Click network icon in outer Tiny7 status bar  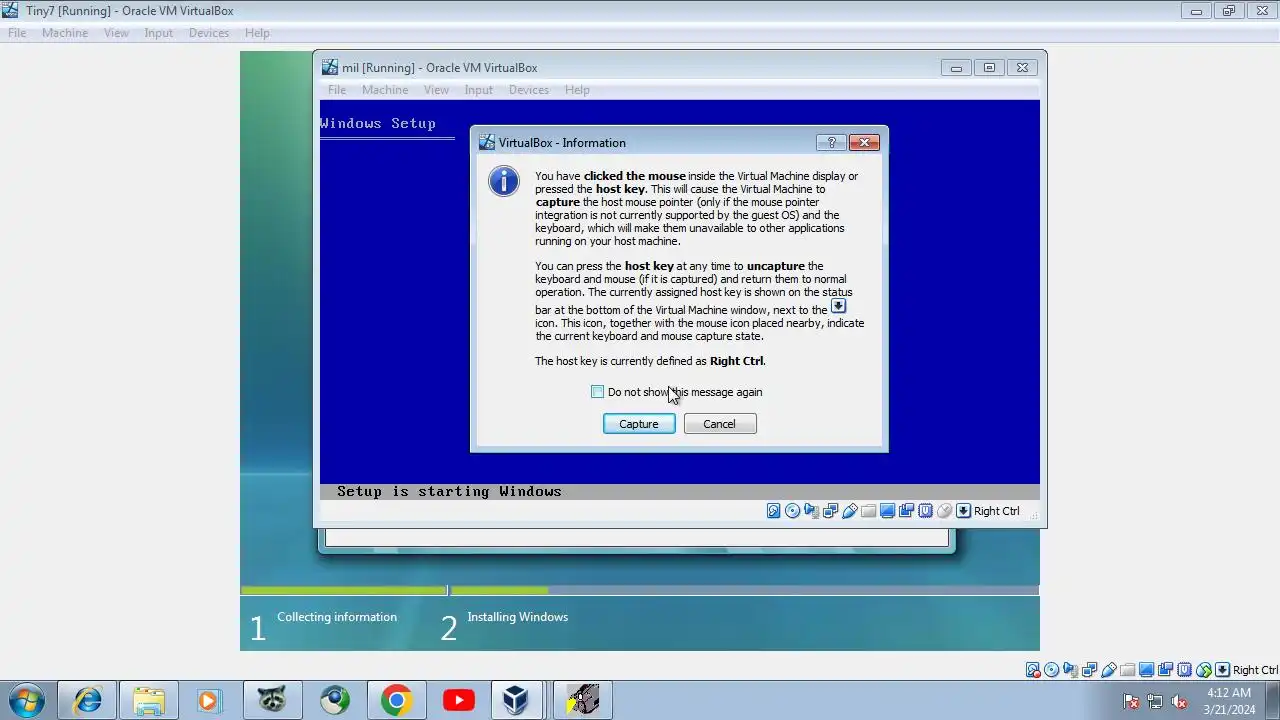click(1089, 670)
